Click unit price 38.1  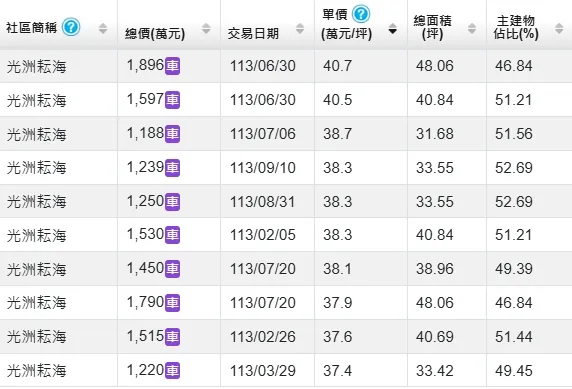(x=337, y=269)
